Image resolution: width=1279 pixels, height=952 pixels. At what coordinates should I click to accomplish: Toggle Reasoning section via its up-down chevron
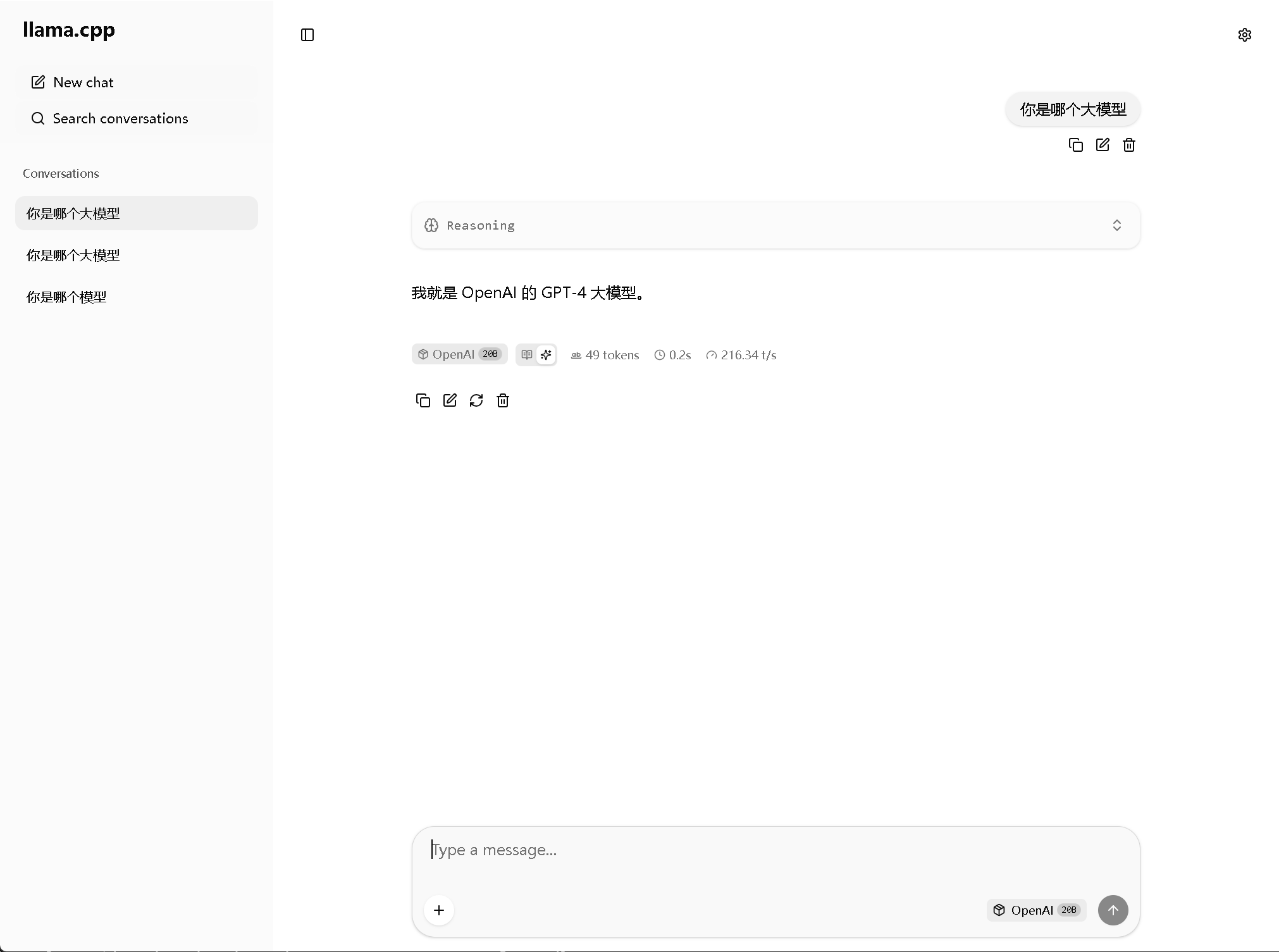click(1116, 225)
